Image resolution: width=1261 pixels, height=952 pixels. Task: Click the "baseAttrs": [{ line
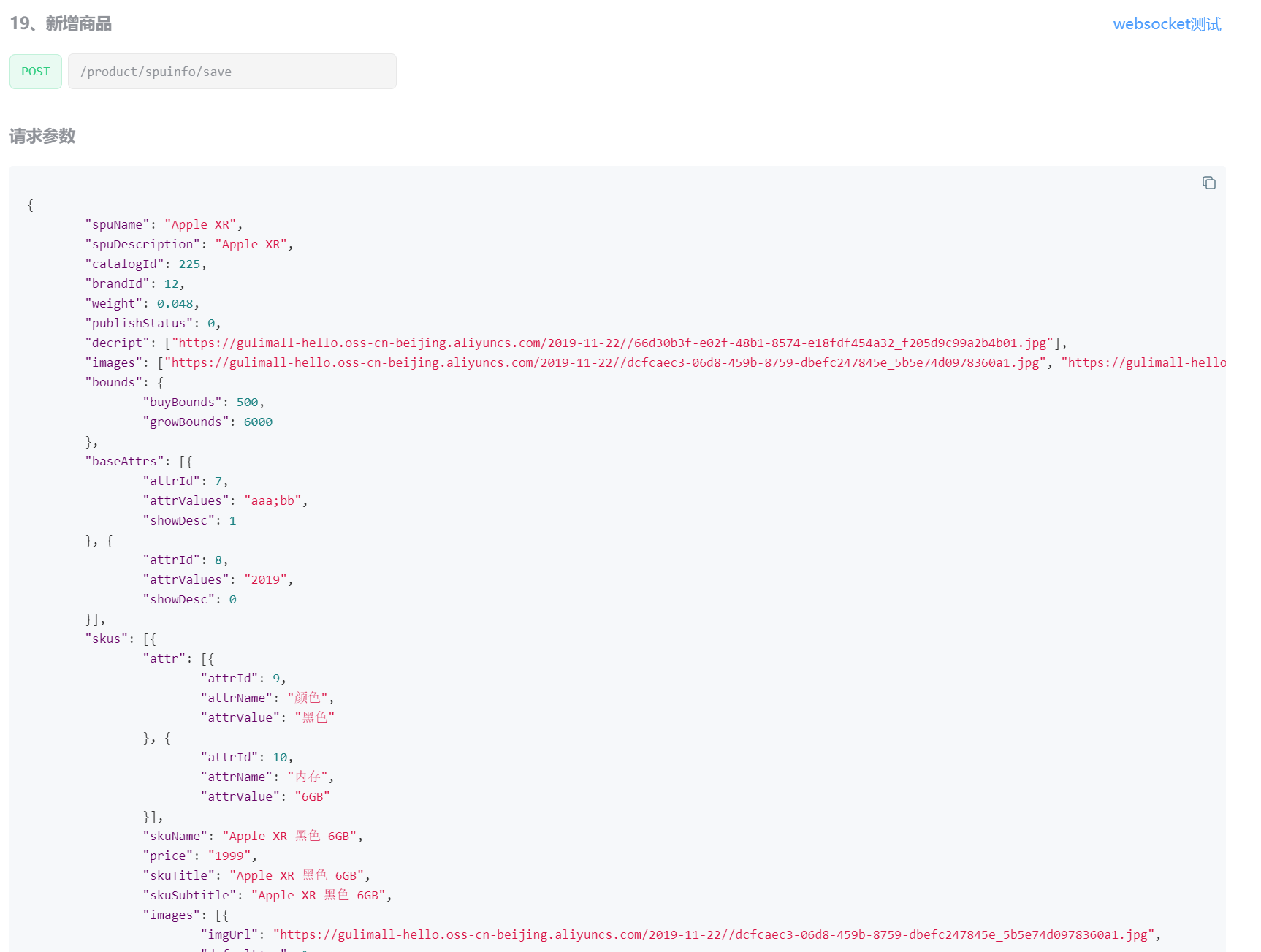tap(139, 462)
